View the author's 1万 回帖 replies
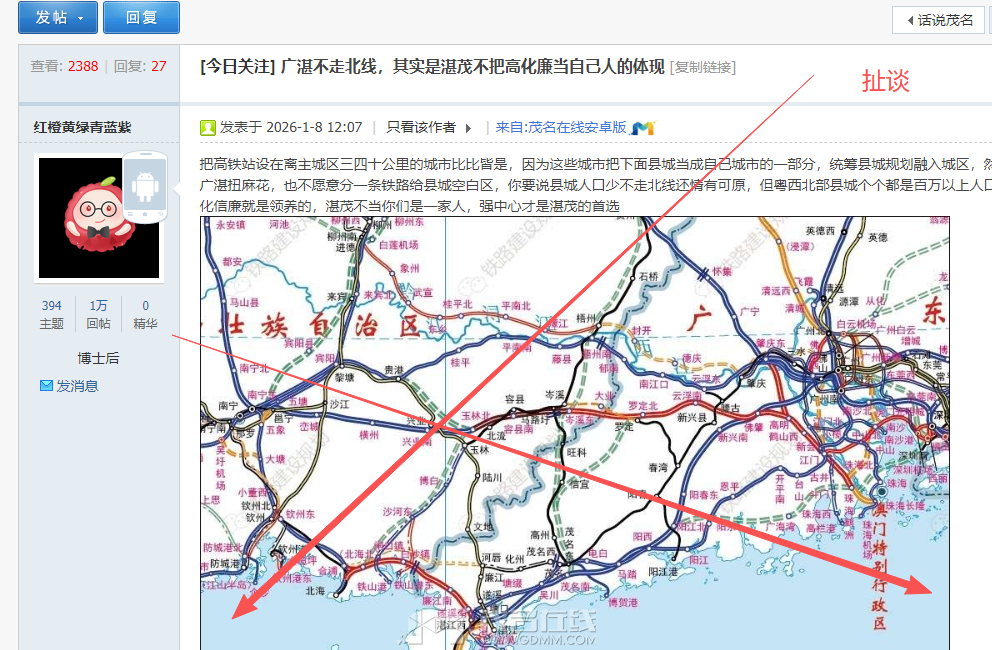992x650 pixels. [98, 314]
